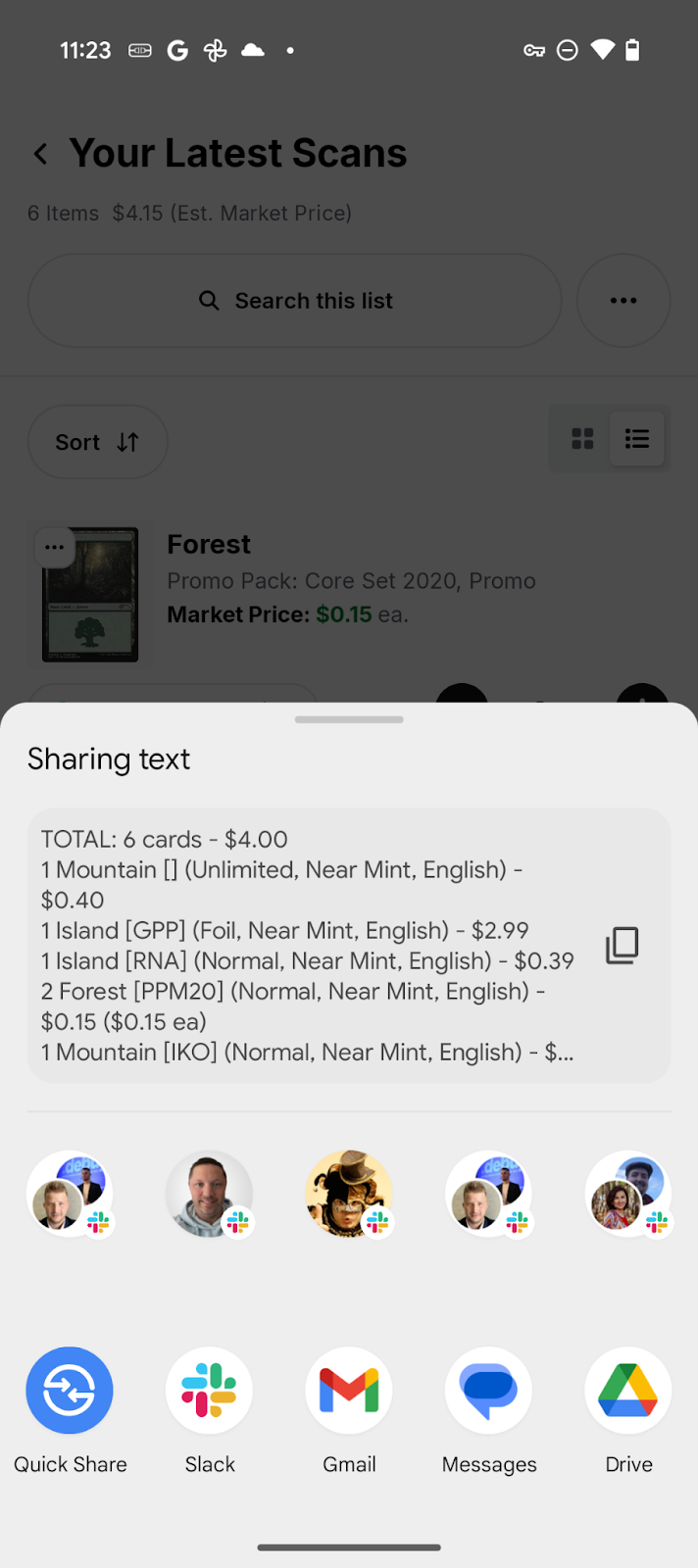Save the list to Drive
The width and height of the screenshot is (698, 1568).
628,1391
